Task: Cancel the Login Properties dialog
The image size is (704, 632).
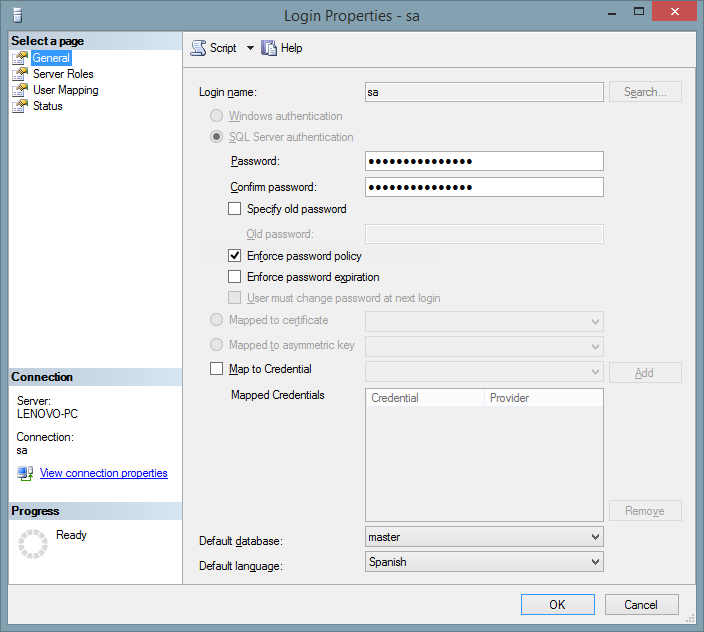Action: click(x=641, y=605)
